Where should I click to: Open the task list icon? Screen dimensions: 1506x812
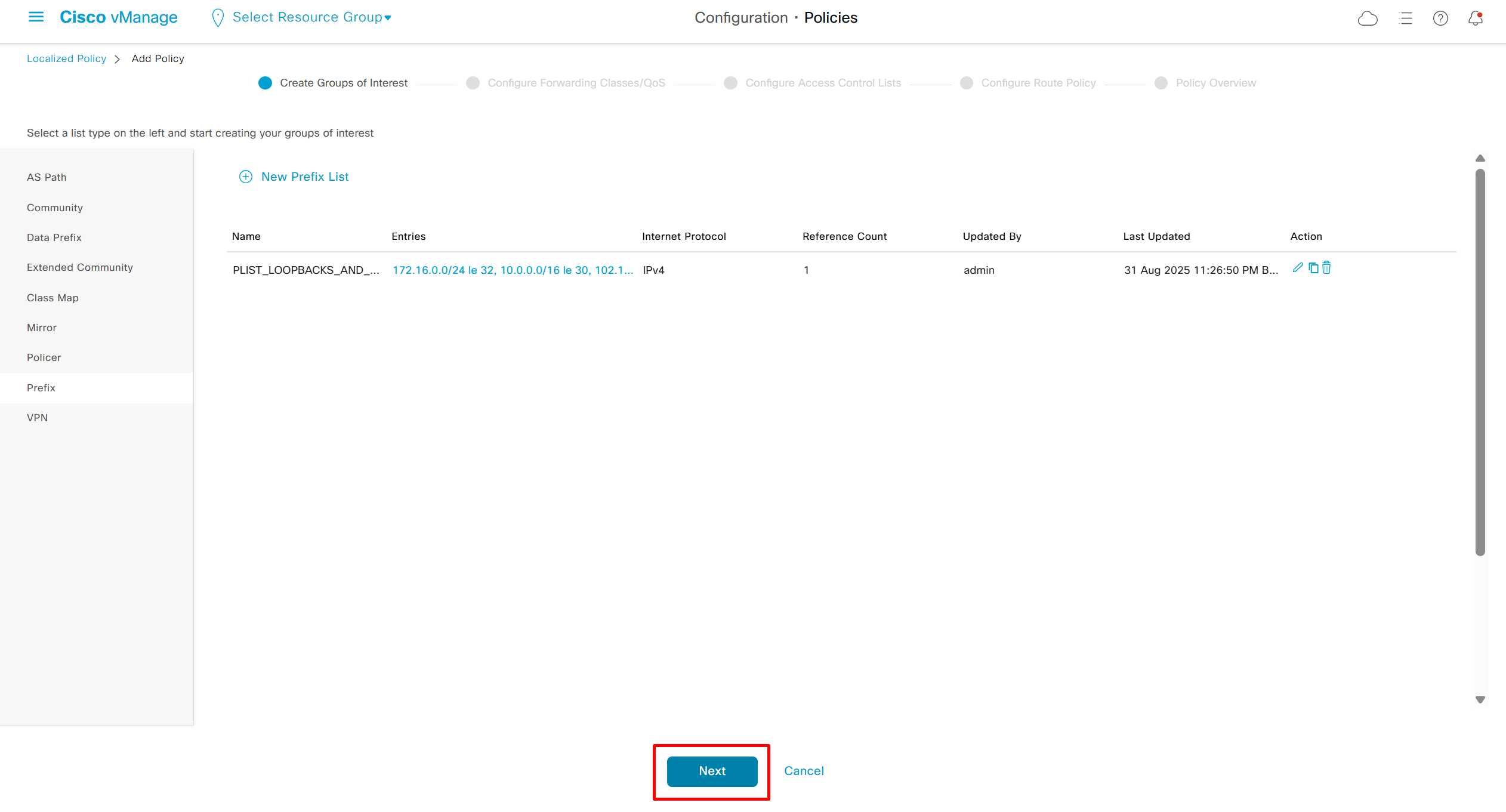click(1405, 18)
